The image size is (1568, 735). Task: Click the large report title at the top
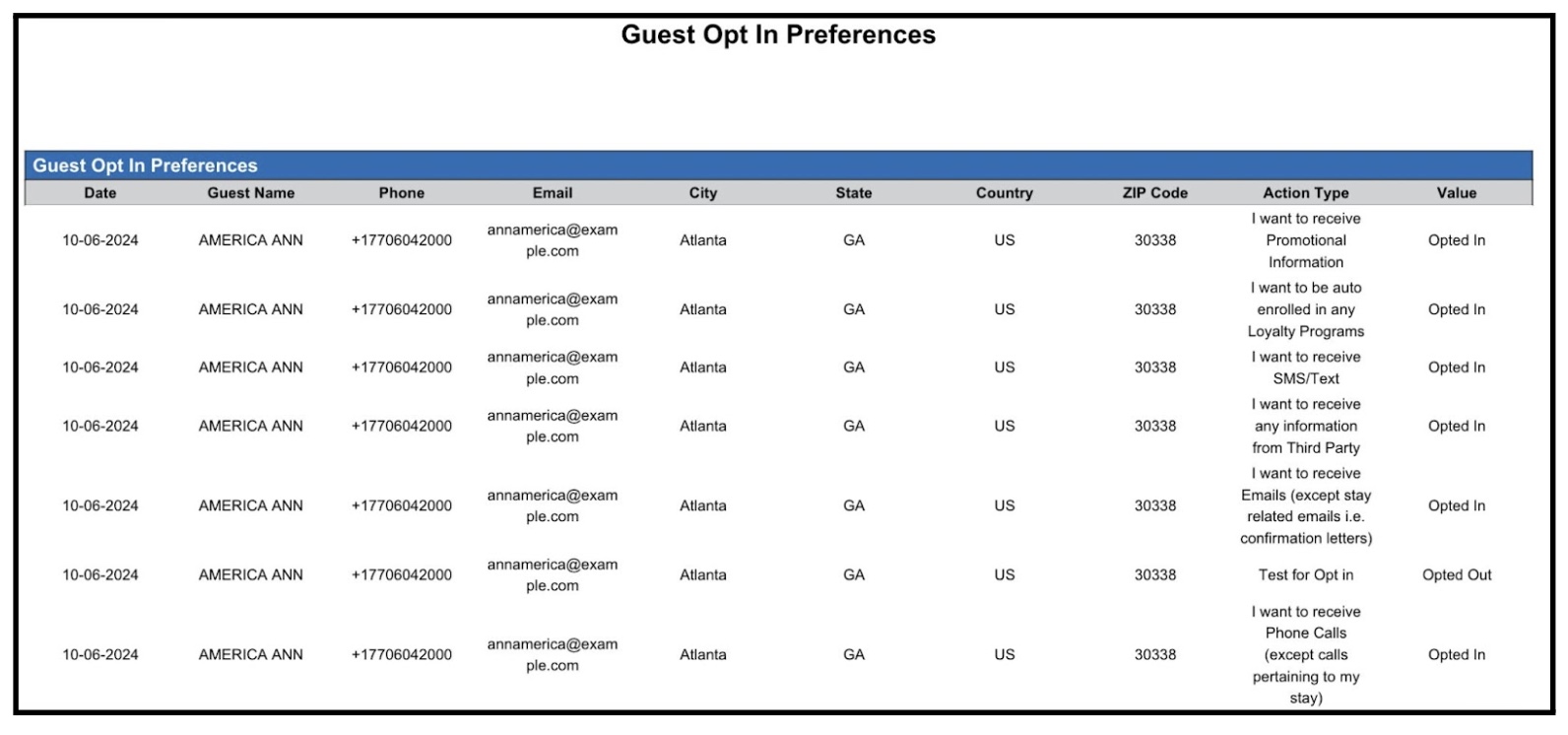[x=778, y=35]
